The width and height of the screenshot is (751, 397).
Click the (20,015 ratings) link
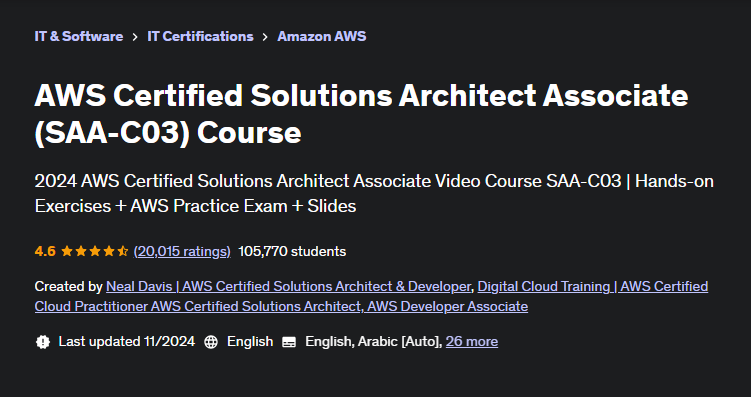(182, 251)
